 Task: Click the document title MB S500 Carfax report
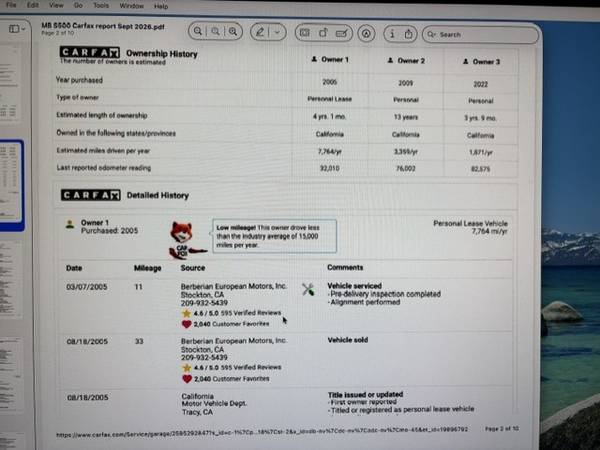[x=103, y=26]
